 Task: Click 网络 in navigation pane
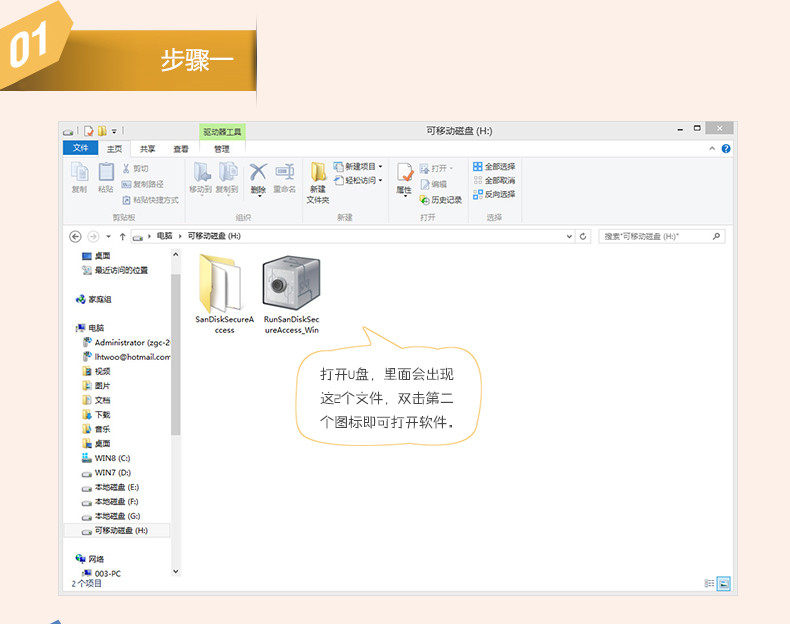tap(90, 560)
